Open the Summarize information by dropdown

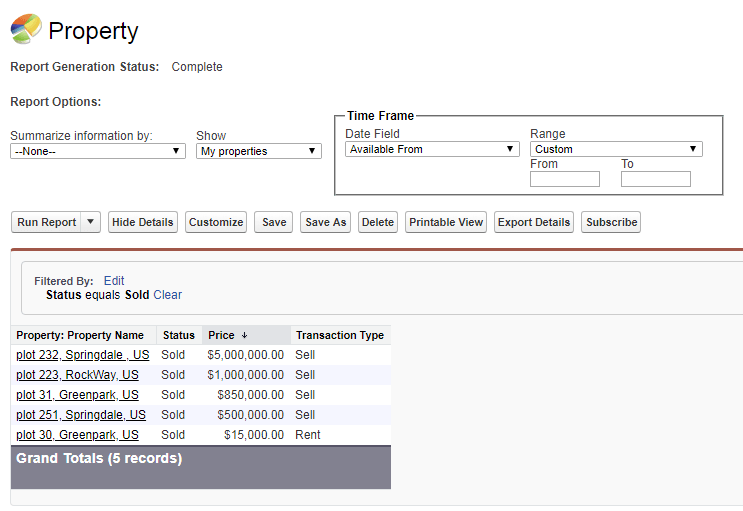click(98, 151)
